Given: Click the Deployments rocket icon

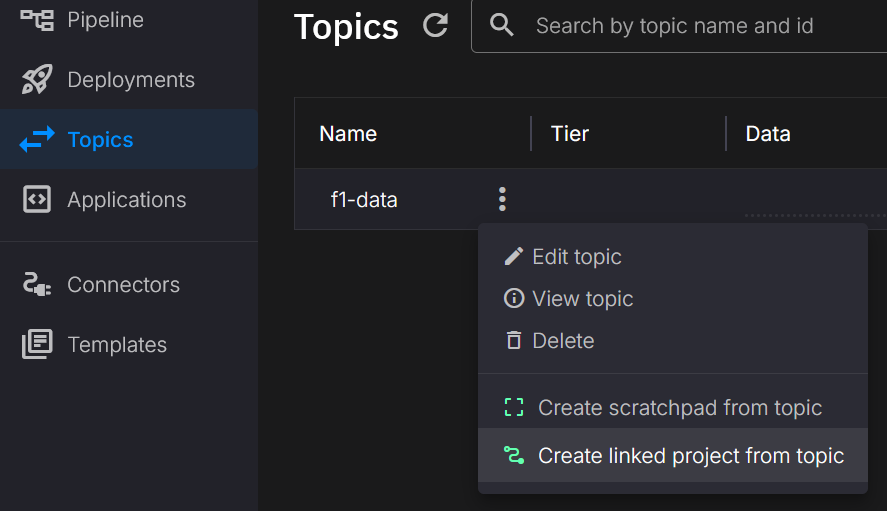Looking at the screenshot, I should [37, 80].
